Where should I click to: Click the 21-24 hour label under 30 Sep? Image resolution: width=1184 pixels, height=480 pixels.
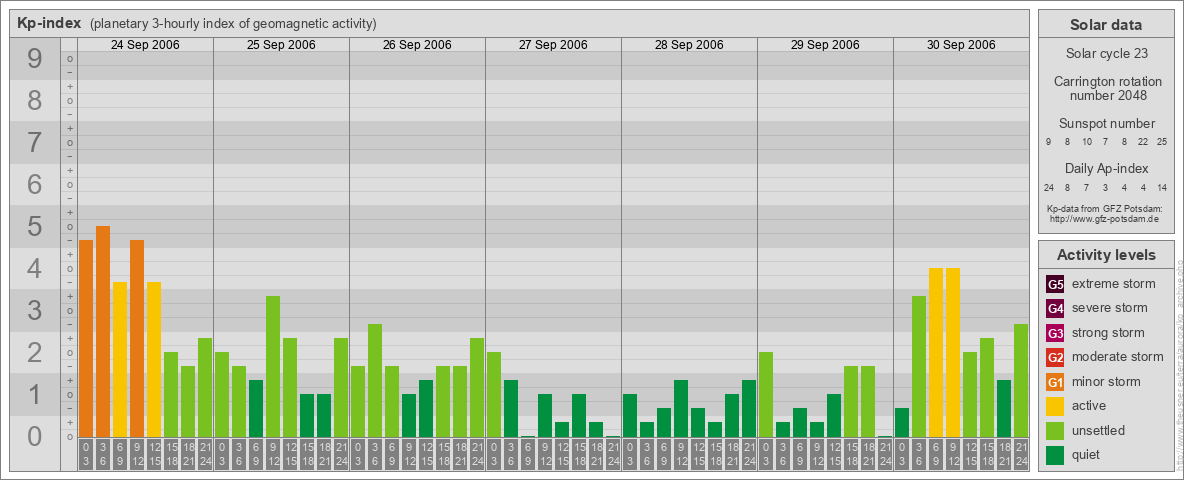[x=1021, y=454]
